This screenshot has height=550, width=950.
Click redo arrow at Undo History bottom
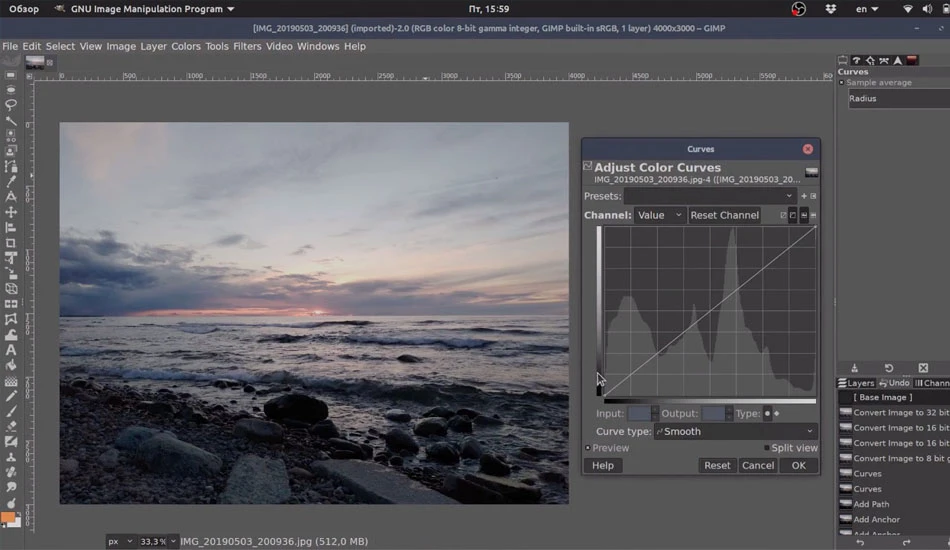click(906, 543)
